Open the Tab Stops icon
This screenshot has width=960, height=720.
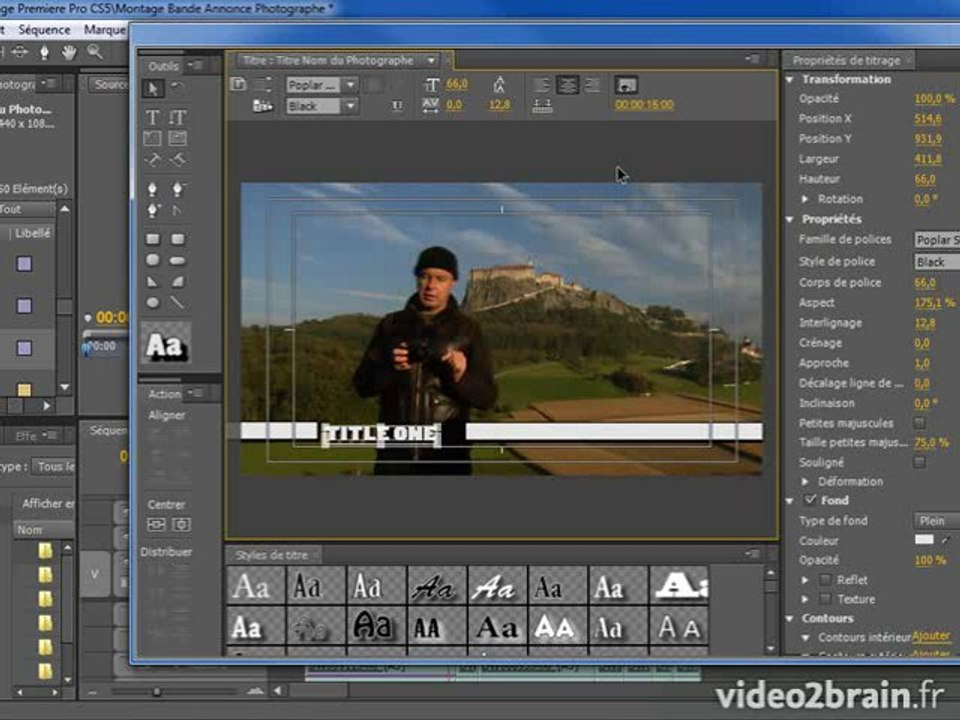coord(542,106)
